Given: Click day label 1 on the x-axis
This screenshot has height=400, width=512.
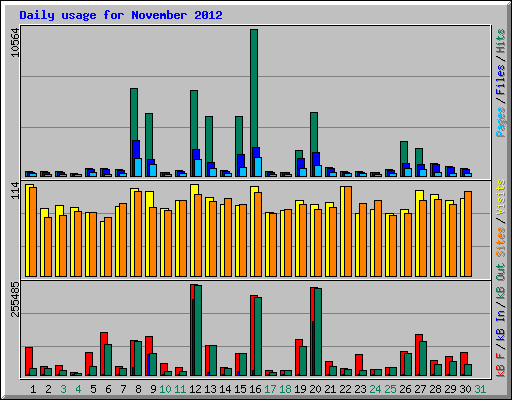Looking at the screenshot, I should pyautogui.click(x=33, y=389).
